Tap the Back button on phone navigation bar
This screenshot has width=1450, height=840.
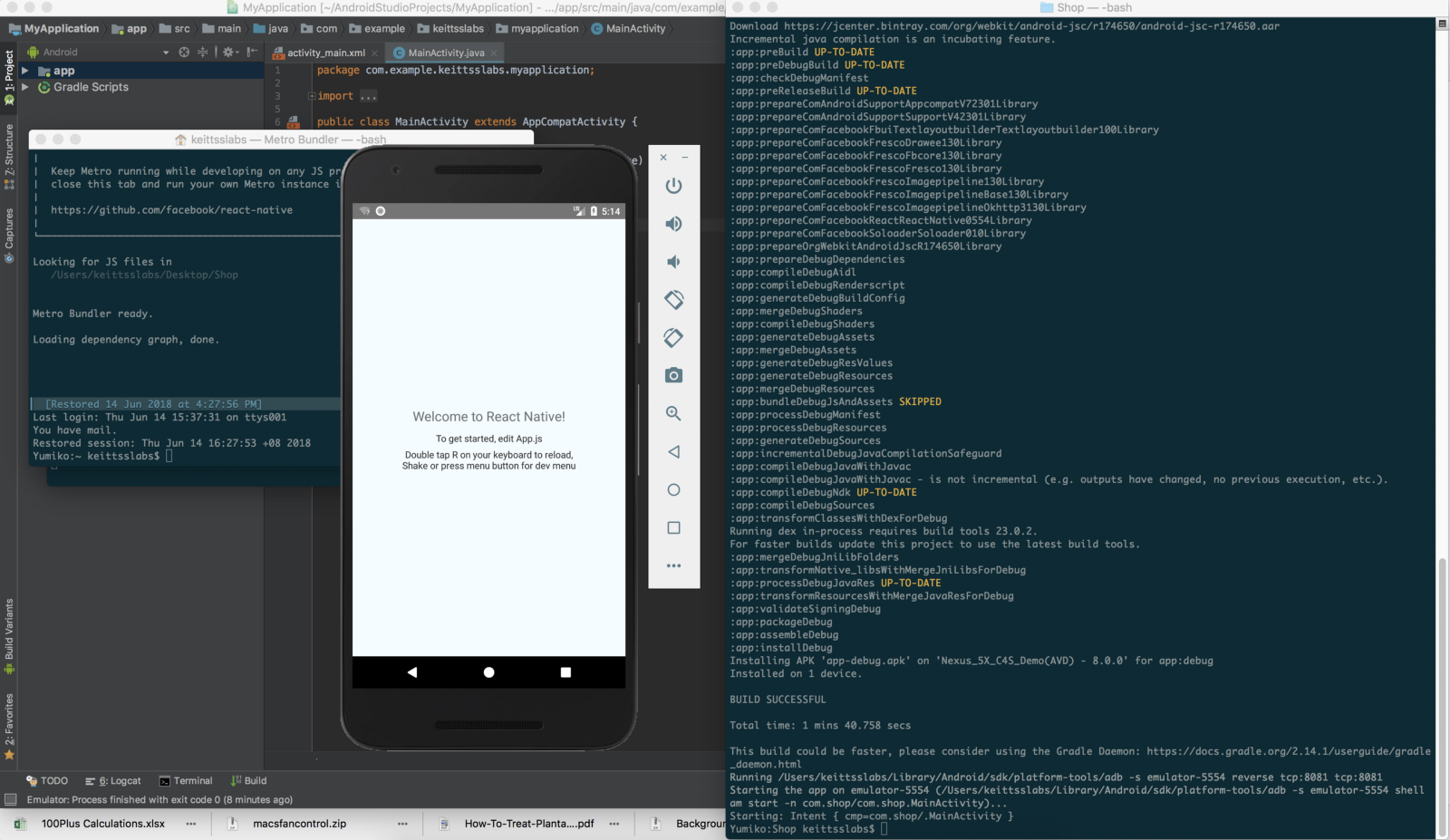point(412,672)
